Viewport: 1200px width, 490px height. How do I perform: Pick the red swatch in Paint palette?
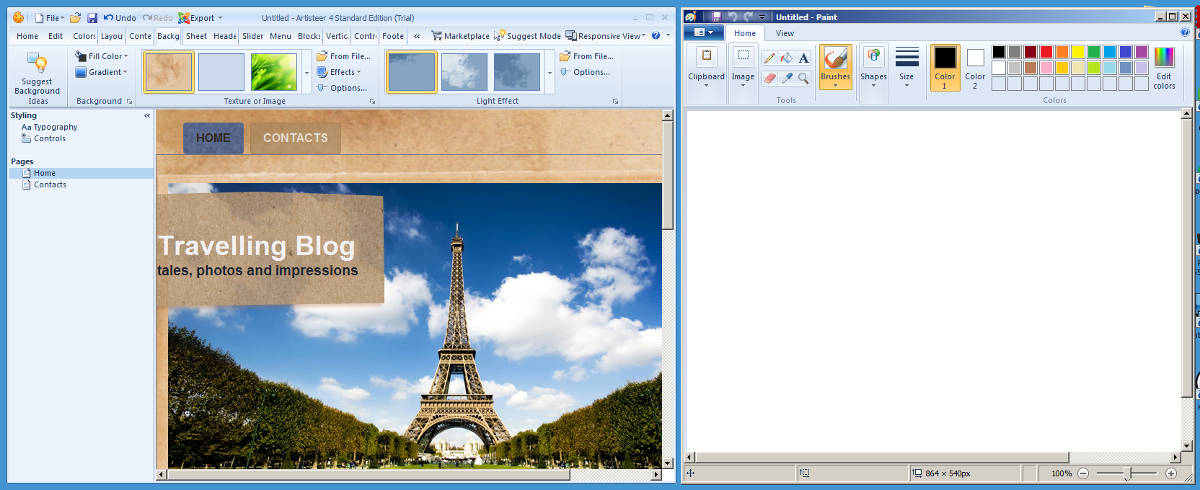point(1046,51)
